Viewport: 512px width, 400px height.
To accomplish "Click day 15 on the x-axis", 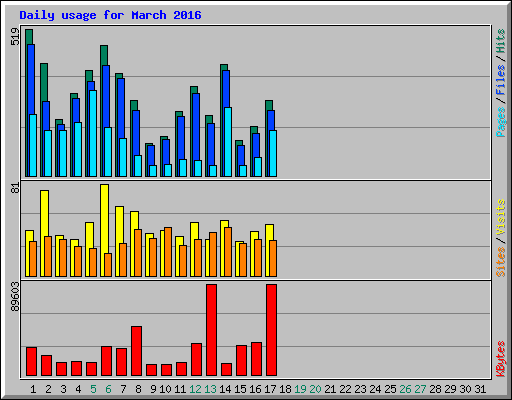I will (x=240, y=389).
